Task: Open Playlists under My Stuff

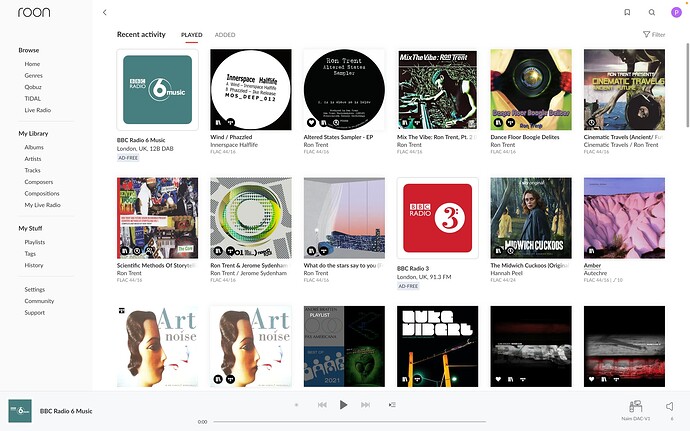Action: point(35,242)
